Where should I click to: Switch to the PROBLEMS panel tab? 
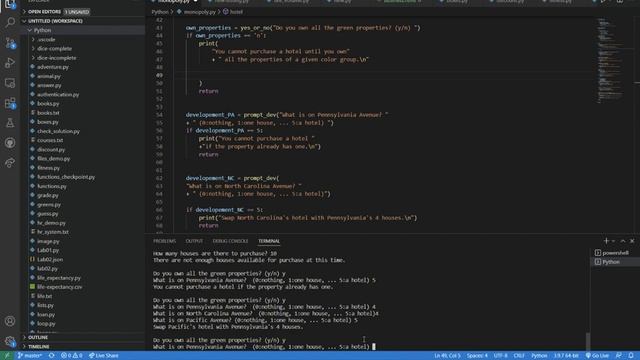pyautogui.click(x=164, y=241)
